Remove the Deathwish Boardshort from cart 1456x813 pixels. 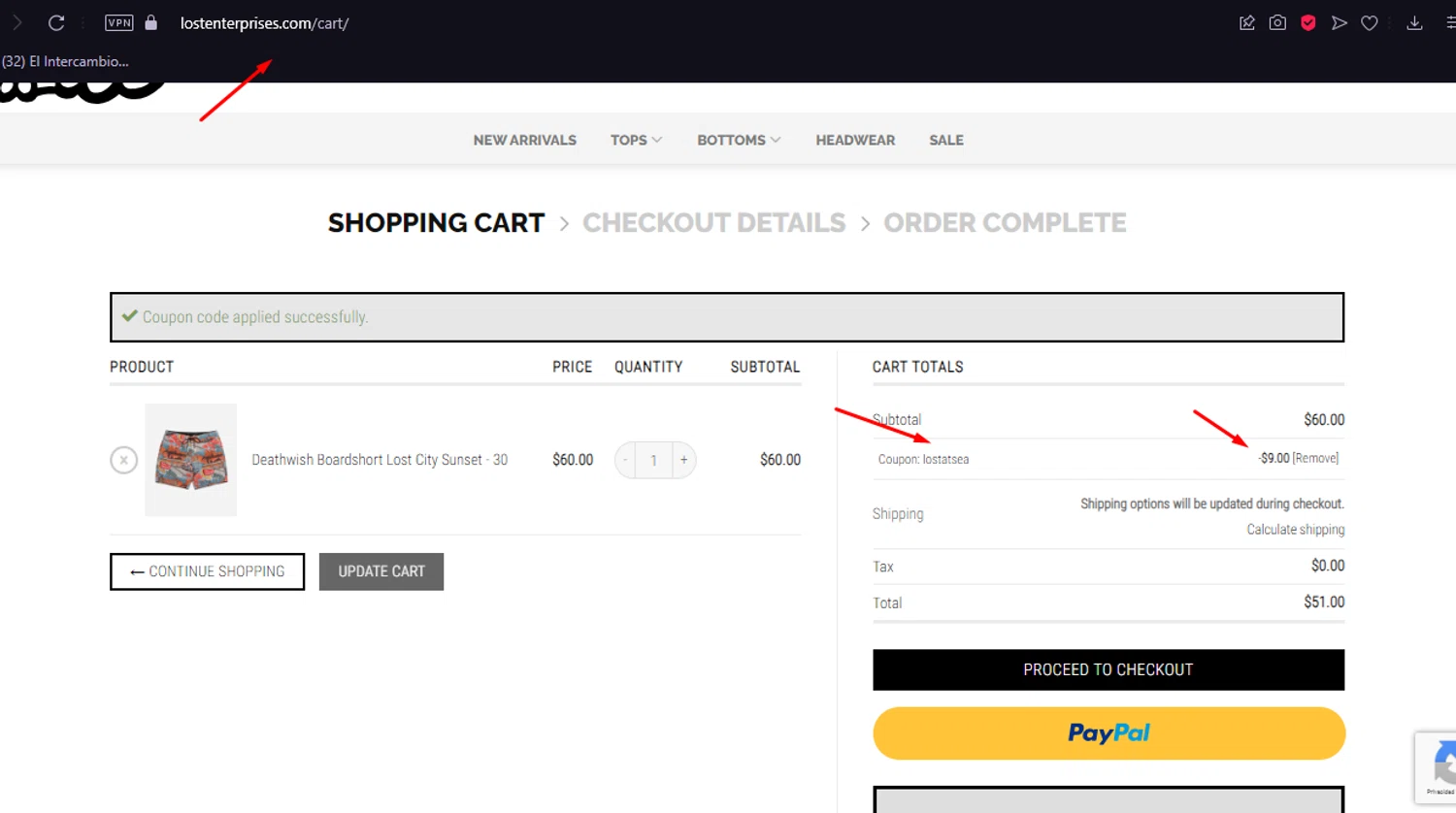(x=123, y=460)
